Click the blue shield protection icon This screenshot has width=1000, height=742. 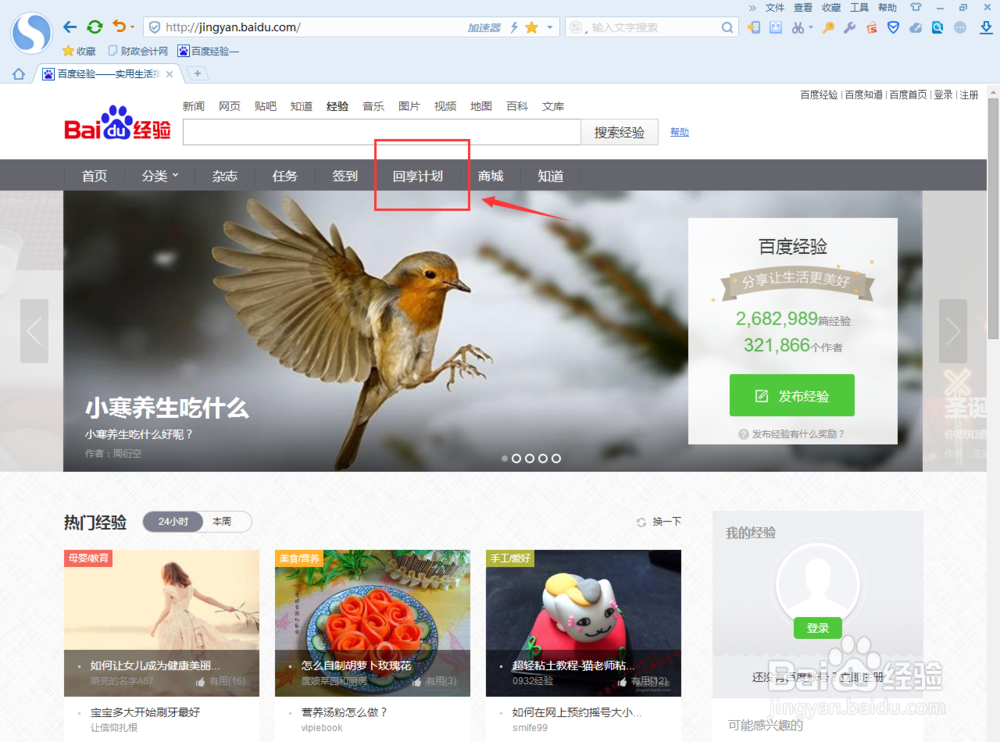click(x=893, y=27)
